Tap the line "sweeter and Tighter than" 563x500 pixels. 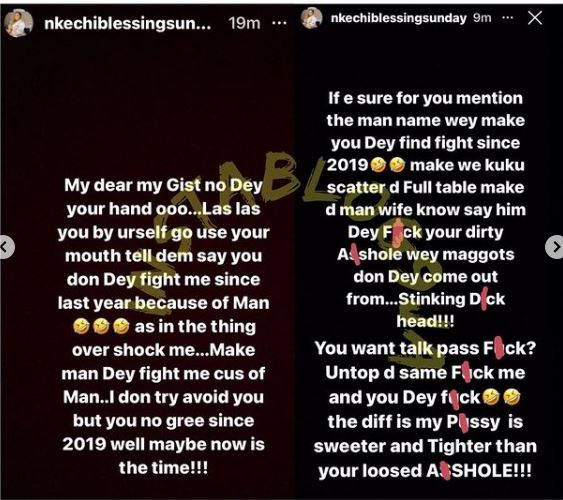click(425, 446)
